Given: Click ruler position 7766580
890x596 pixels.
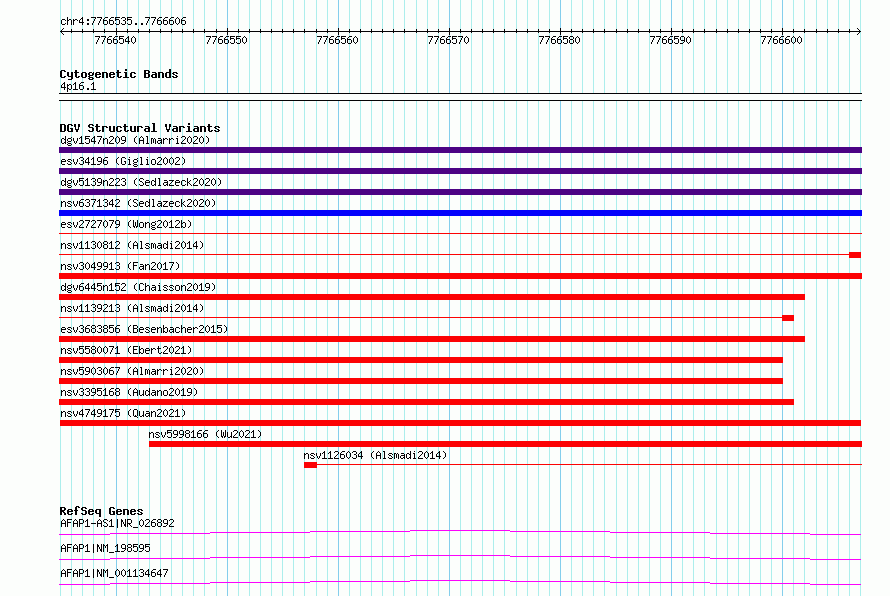Looking at the screenshot, I should click(560, 40).
